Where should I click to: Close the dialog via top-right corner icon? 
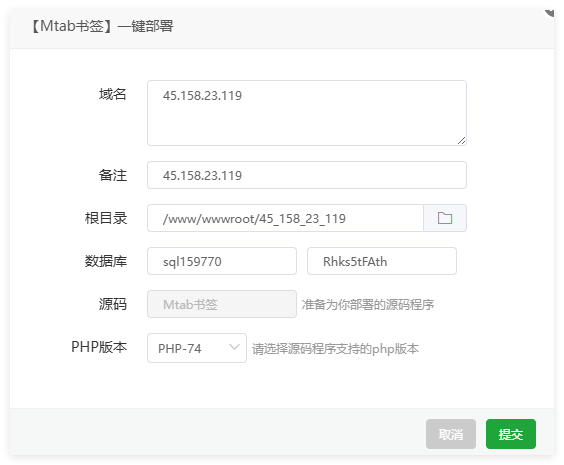(x=550, y=13)
